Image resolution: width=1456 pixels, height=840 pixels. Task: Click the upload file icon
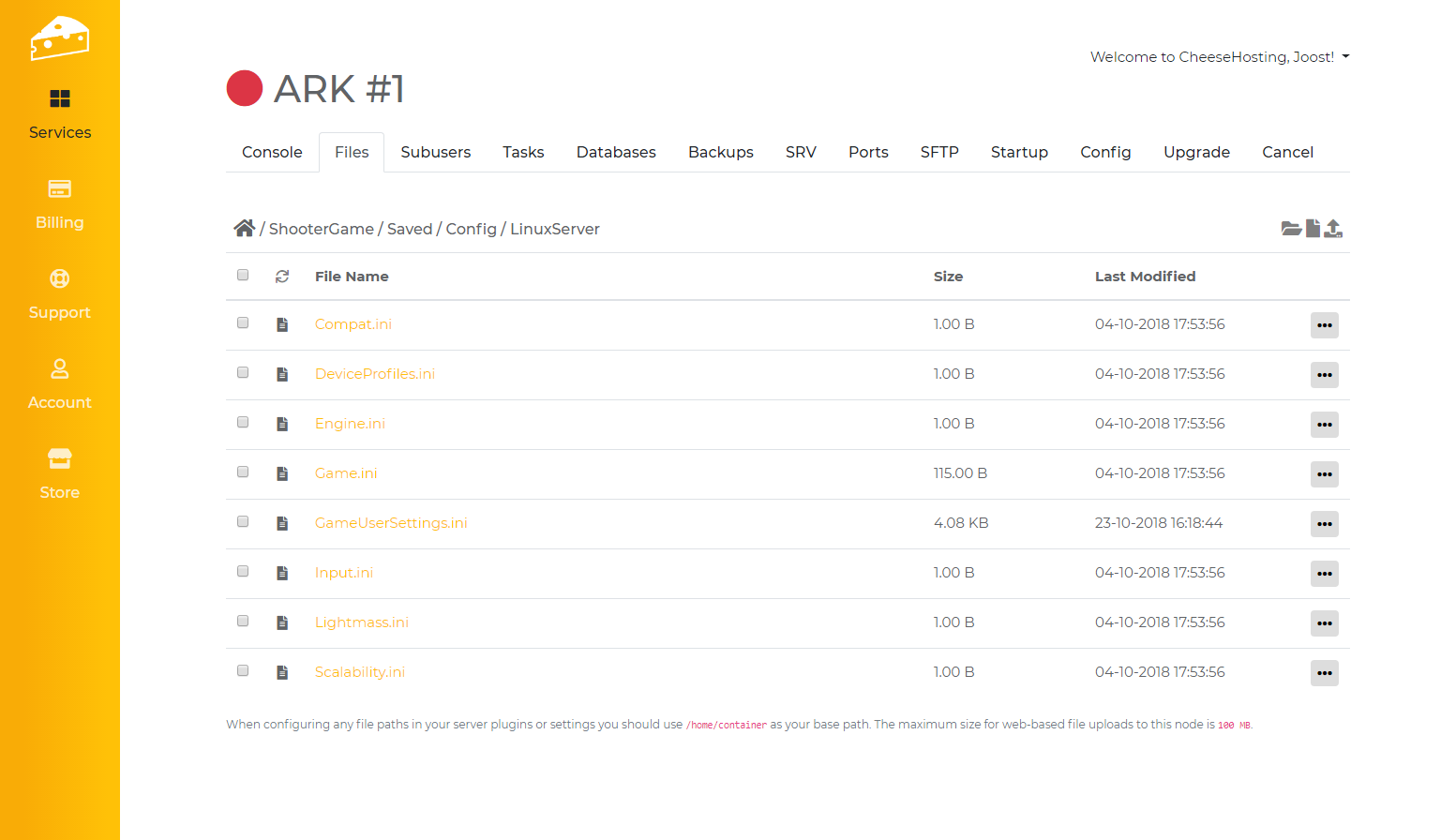[x=1333, y=228]
